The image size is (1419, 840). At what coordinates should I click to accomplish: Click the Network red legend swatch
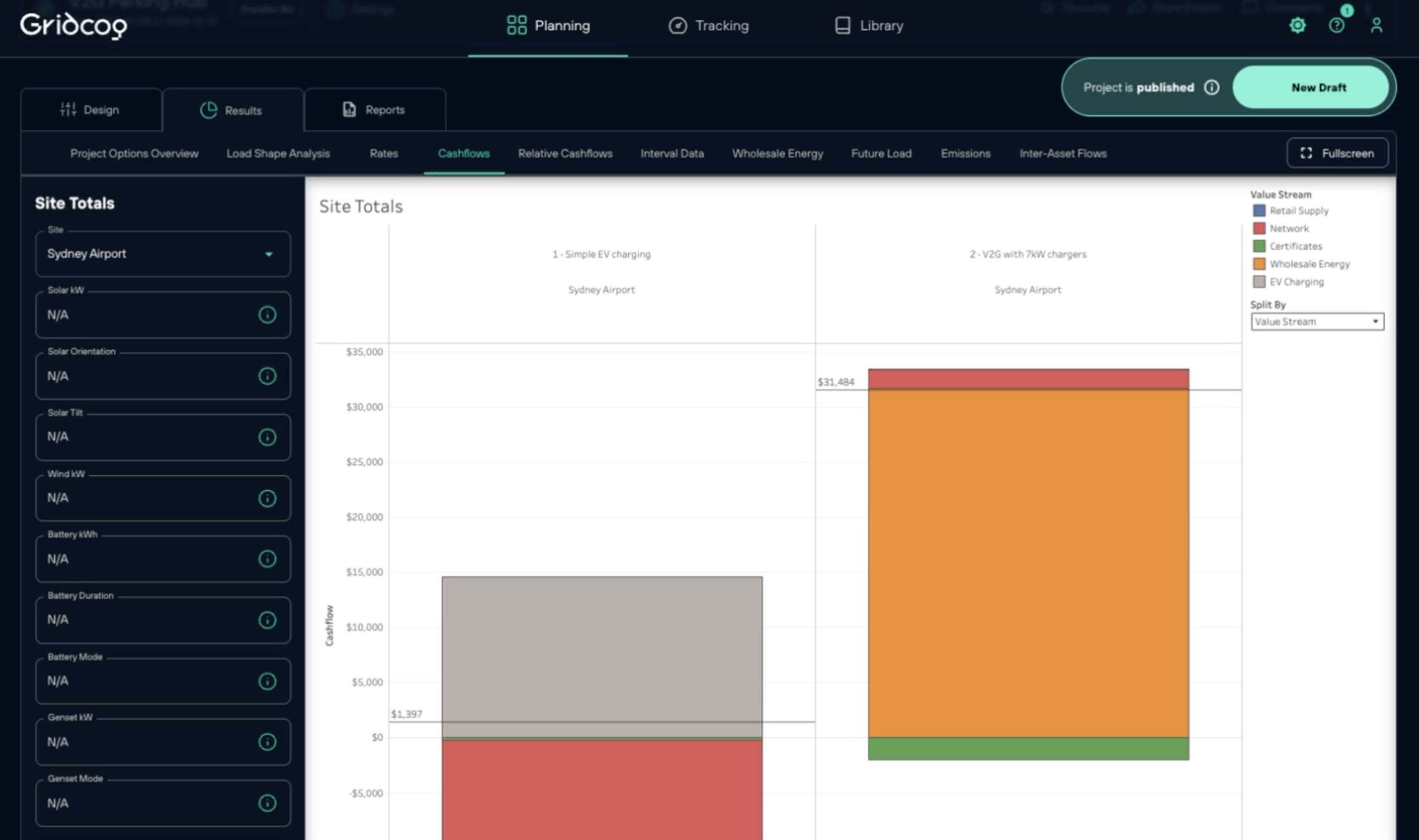click(x=1259, y=228)
